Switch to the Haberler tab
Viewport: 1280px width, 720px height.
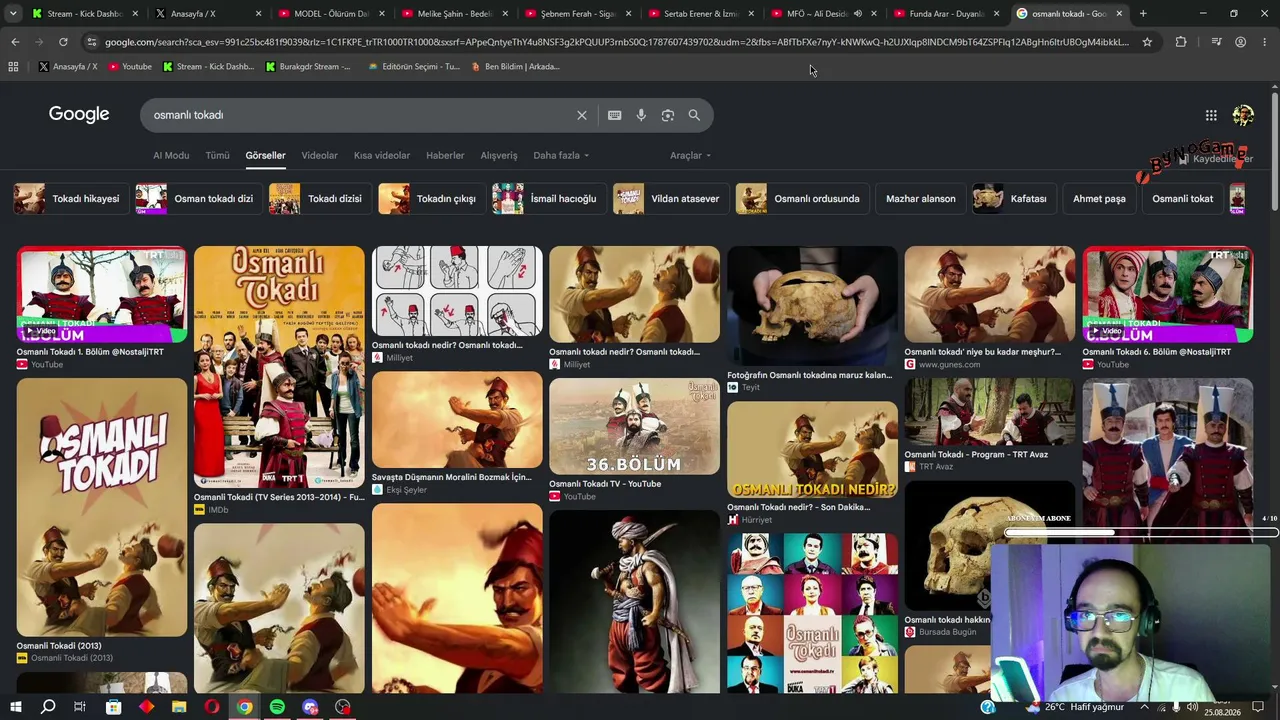click(445, 156)
